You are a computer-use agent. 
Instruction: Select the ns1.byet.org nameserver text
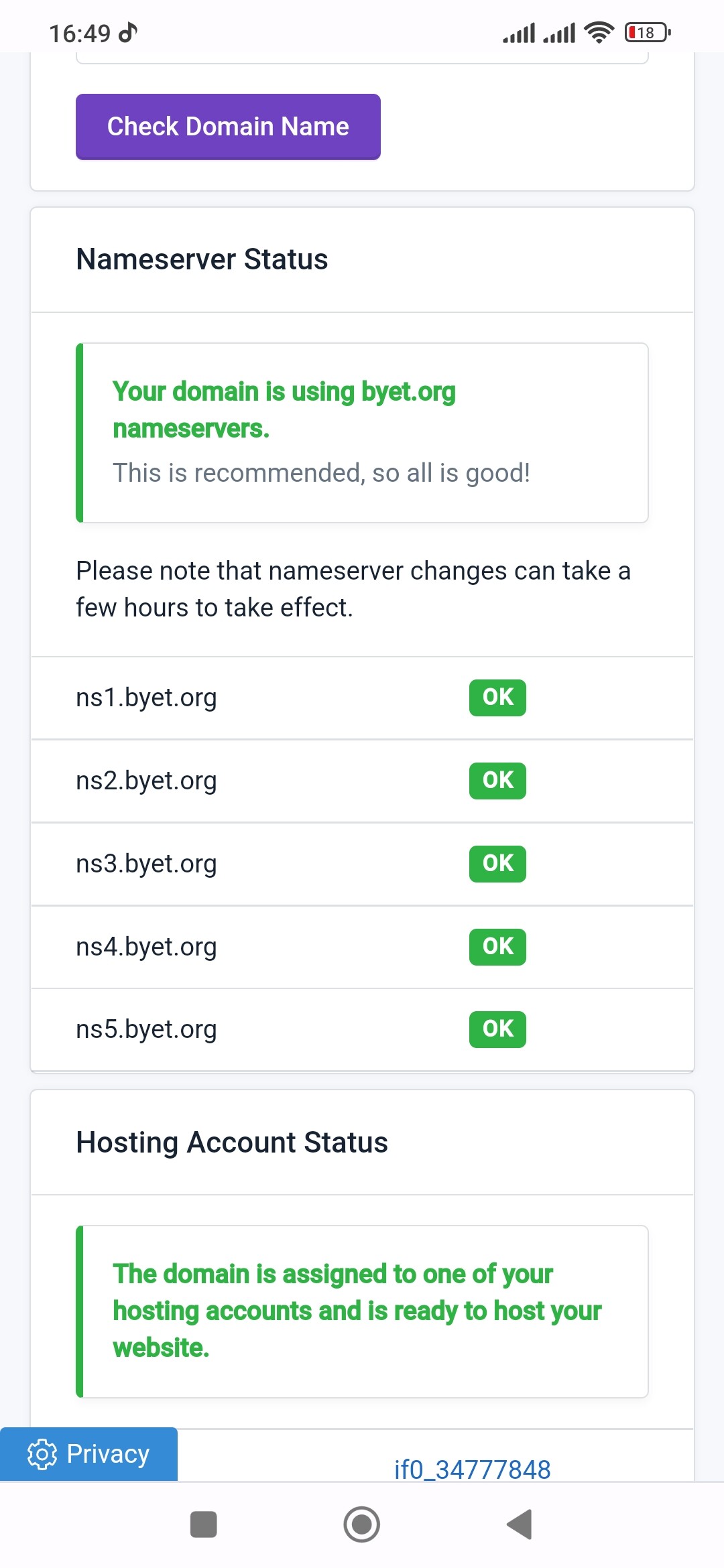pos(146,698)
